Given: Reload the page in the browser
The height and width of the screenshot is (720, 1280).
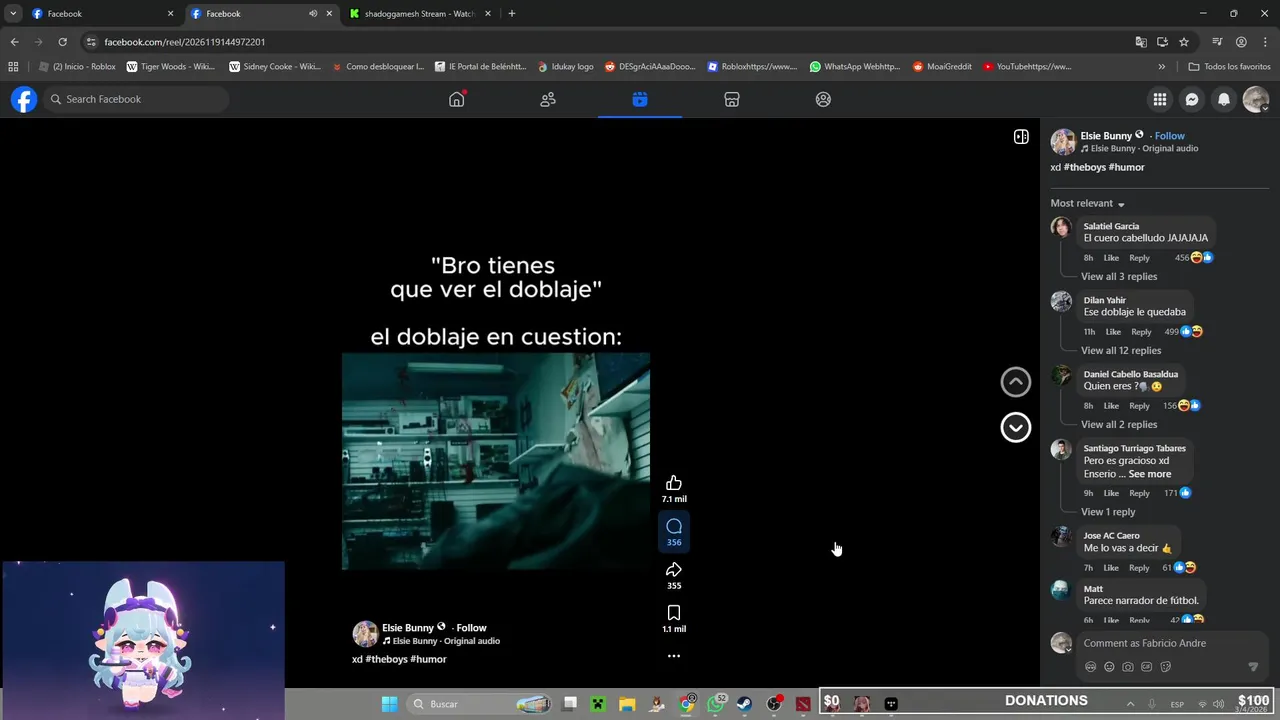Looking at the screenshot, I should pyautogui.click(x=62, y=42).
